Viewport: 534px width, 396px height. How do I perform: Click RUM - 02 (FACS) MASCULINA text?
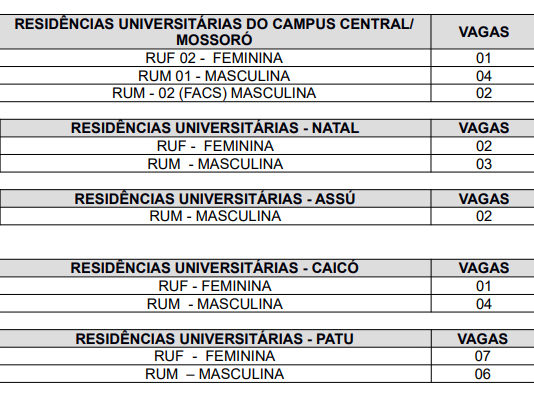coord(214,93)
